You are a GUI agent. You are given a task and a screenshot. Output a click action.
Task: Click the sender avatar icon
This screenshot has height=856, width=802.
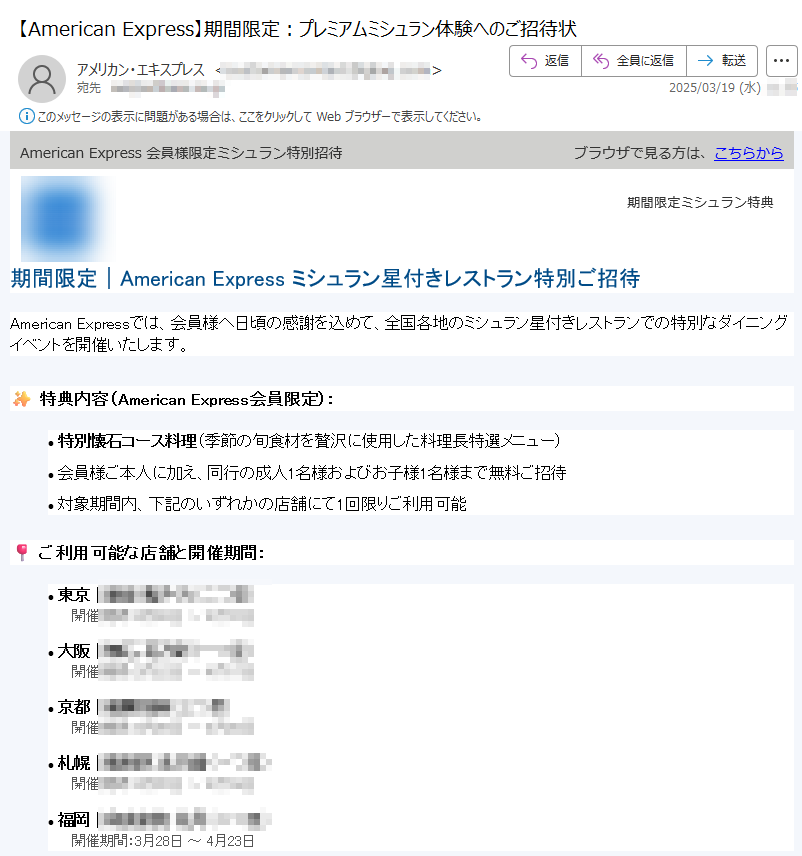(42, 79)
